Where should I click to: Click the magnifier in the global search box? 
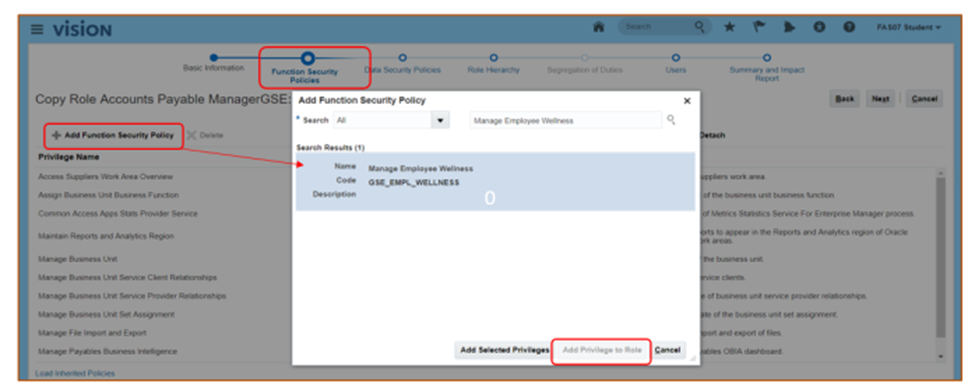(700, 27)
